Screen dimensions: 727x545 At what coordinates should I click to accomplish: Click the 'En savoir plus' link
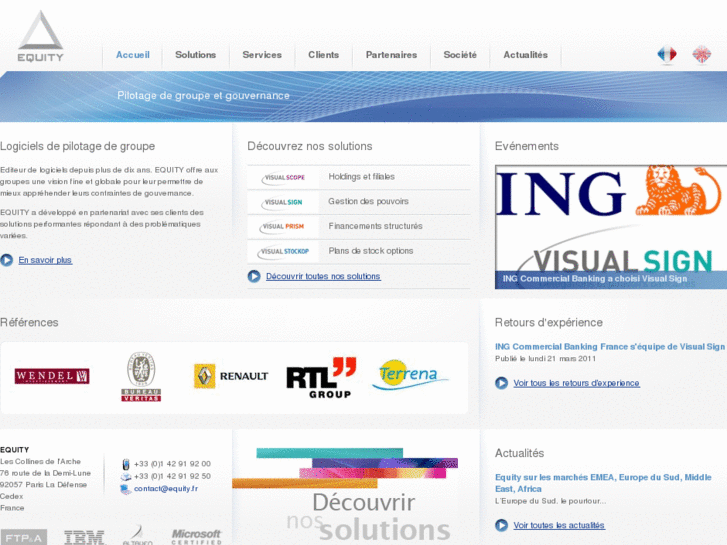point(45,260)
